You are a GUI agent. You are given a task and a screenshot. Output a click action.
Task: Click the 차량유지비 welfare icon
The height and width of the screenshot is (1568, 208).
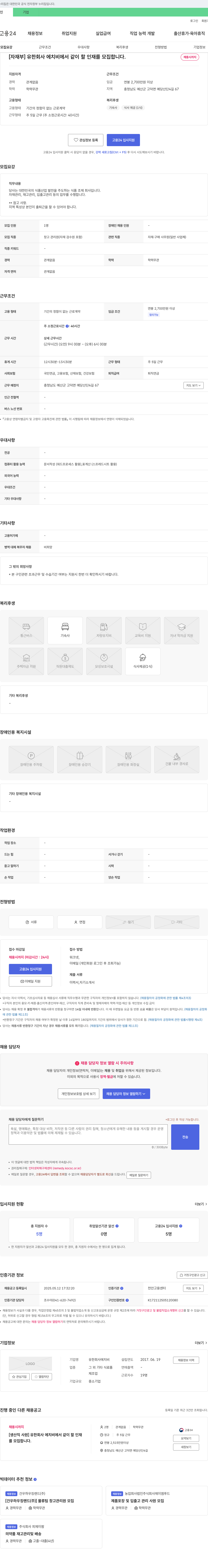click(x=104, y=631)
